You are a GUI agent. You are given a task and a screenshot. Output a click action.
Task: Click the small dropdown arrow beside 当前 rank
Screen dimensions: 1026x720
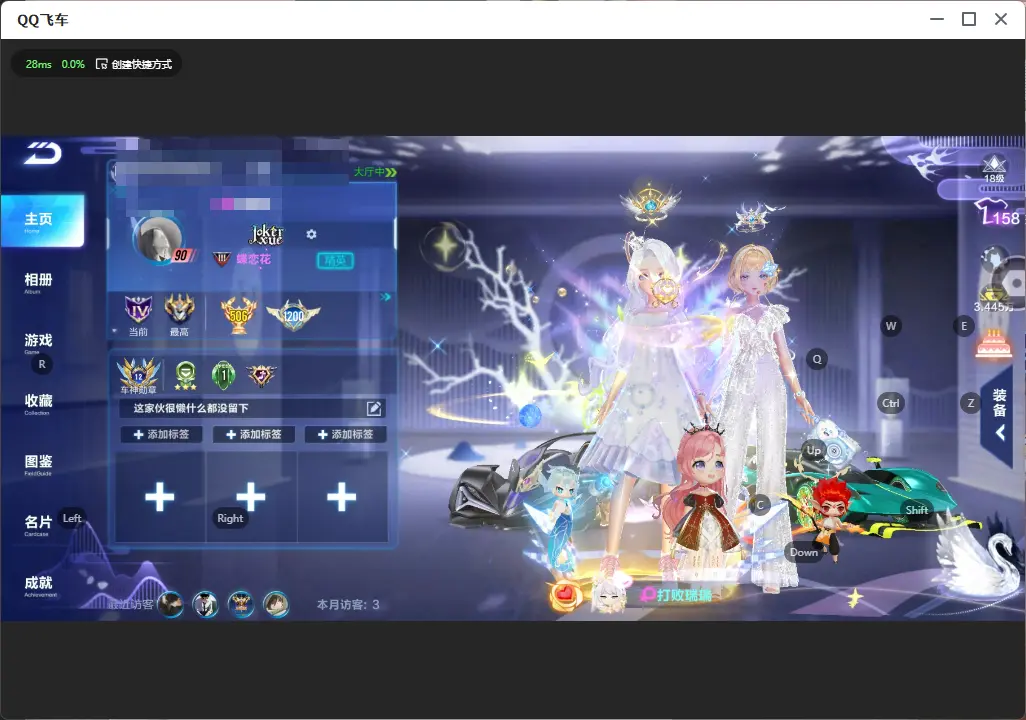115,331
